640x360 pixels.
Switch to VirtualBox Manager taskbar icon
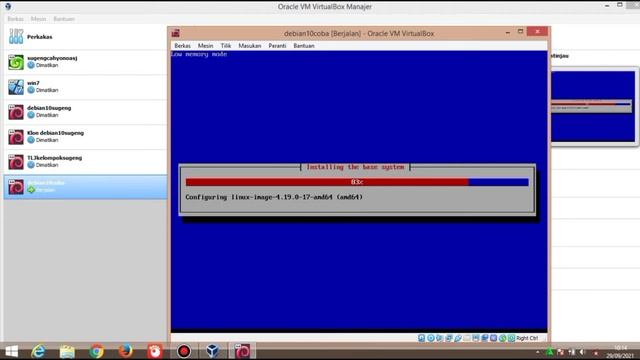(213, 351)
